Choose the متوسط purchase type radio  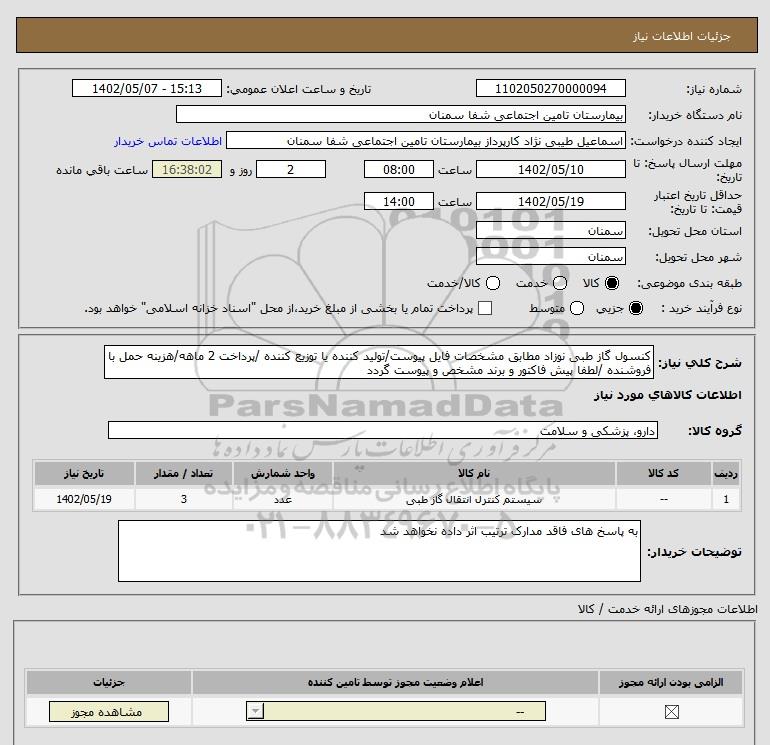tap(577, 308)
